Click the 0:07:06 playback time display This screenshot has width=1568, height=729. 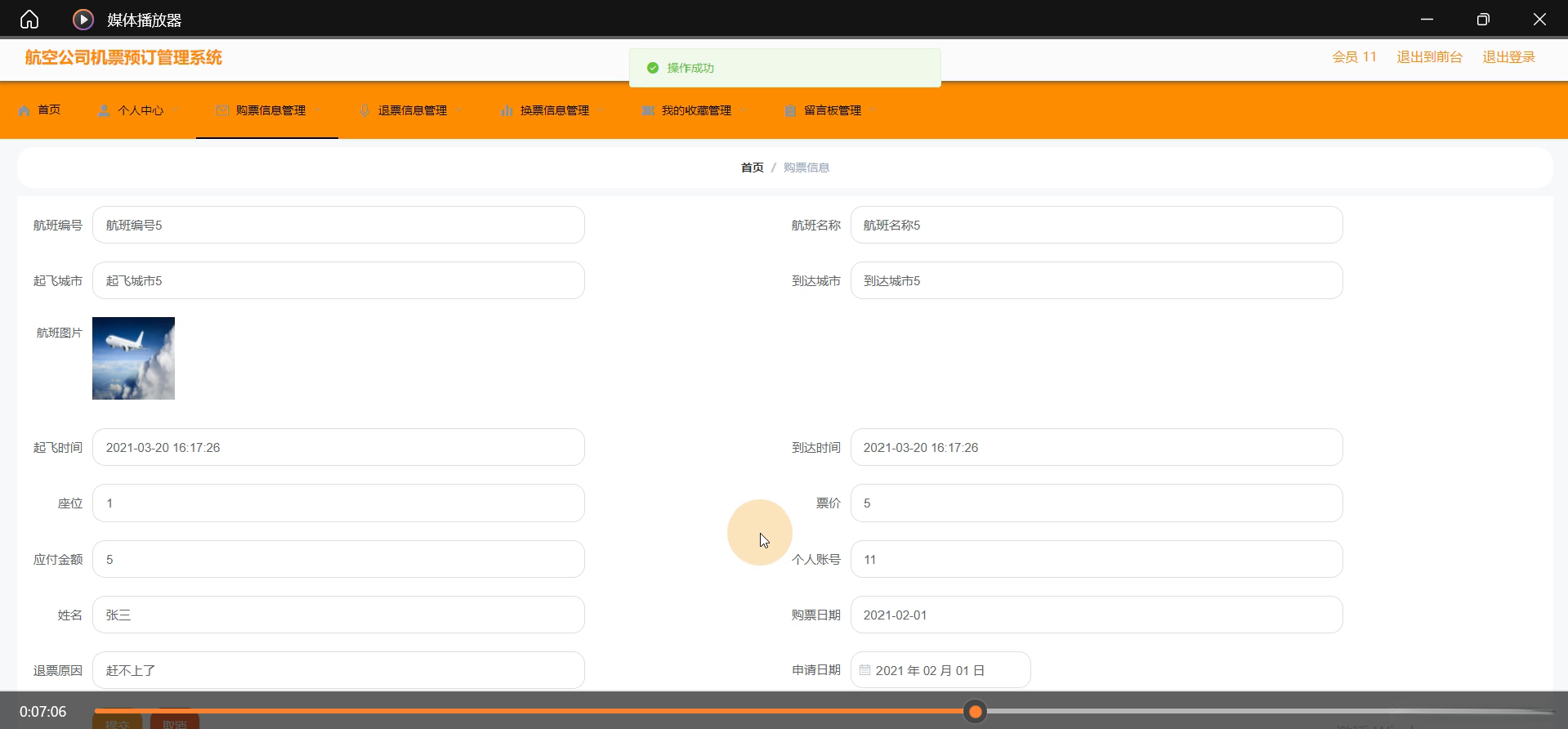42,712
